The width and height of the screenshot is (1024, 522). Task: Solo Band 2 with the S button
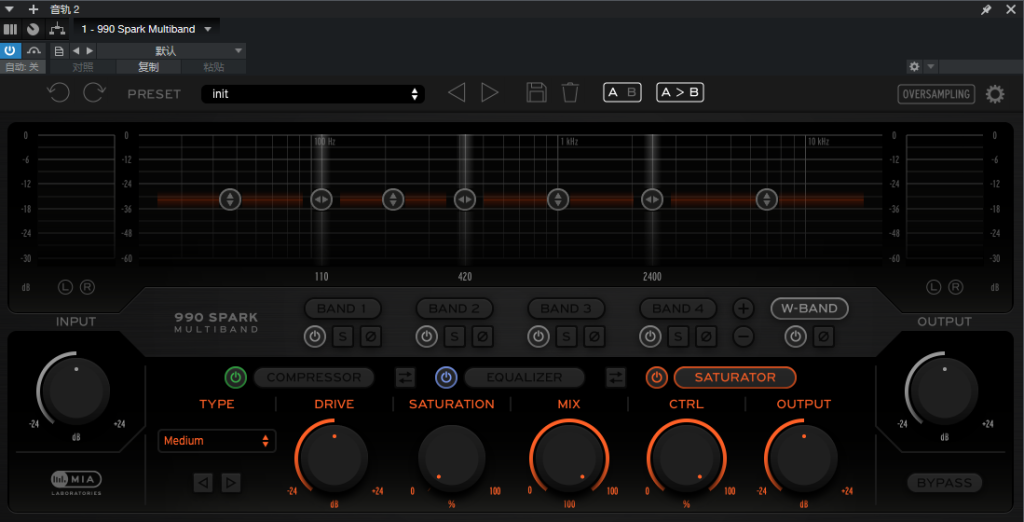pos(455,337)
